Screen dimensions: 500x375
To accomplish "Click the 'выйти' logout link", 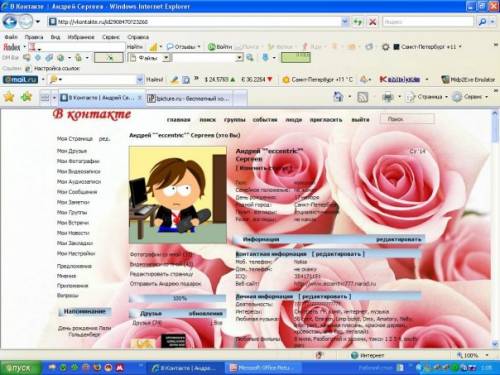I will [x=360, y=120].
